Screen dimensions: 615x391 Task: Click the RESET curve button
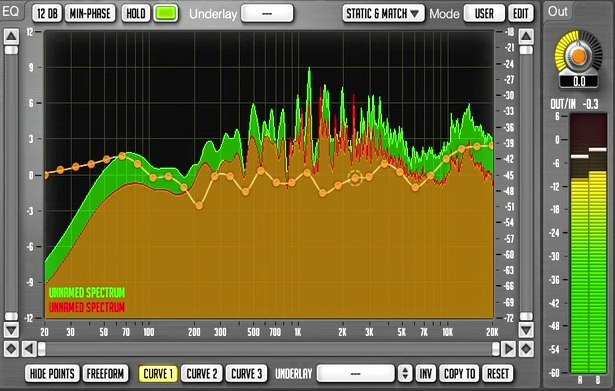(x=498, y=373)
